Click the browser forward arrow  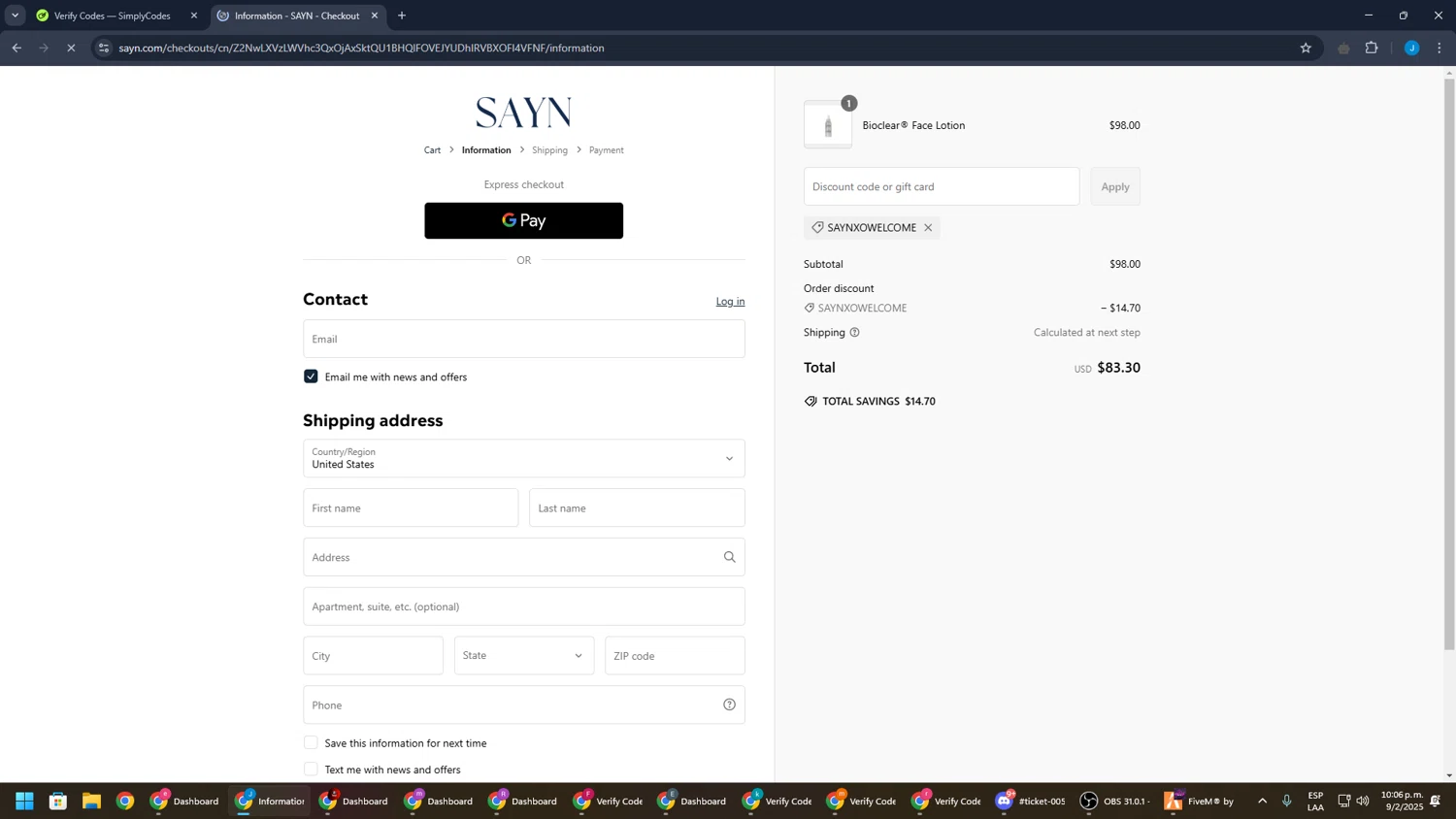[44, 48]
